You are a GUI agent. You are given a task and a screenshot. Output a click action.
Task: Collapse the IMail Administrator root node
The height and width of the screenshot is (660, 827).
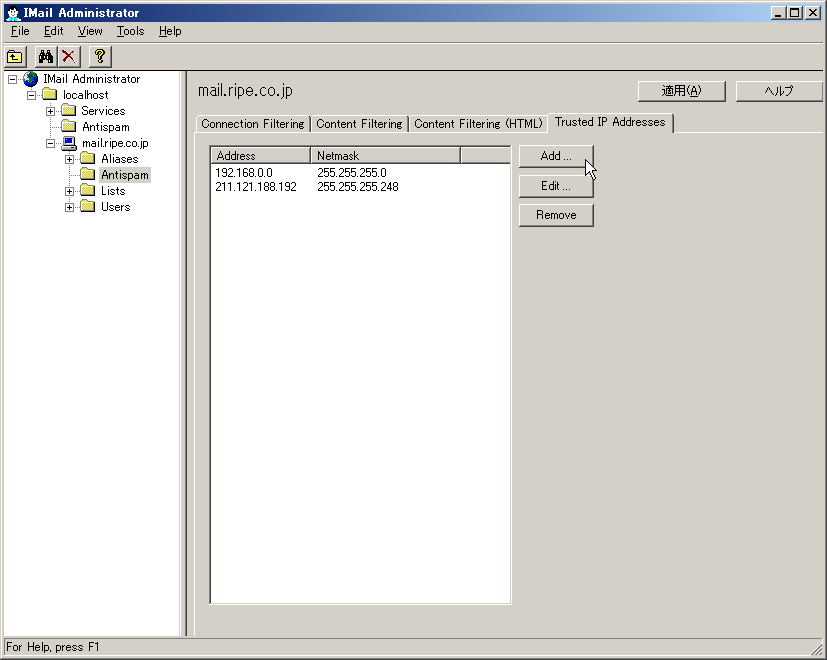coord(13,79)
